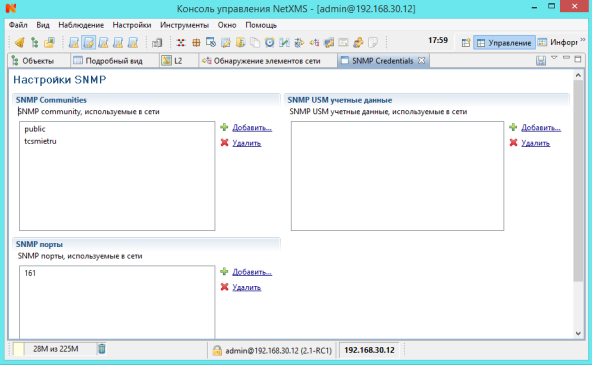This screenshot has height=365, width=593.
Task: Click Добавить link for SNMP Communities
Action: pos(252,127)
